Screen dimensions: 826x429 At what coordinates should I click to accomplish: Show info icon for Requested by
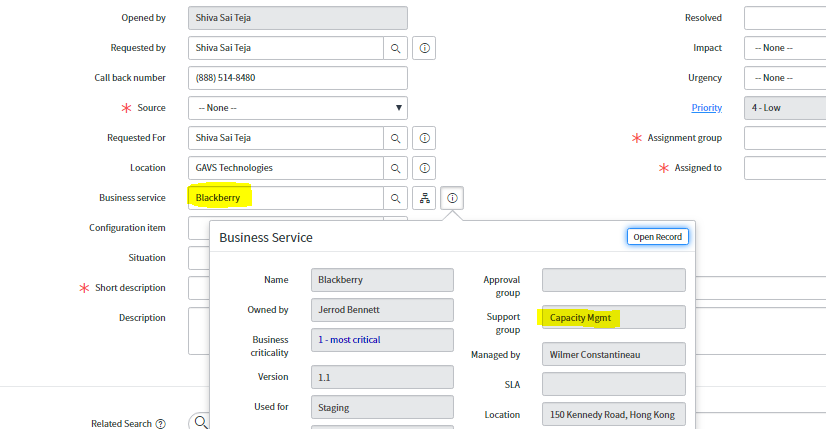tap(424, 48)
